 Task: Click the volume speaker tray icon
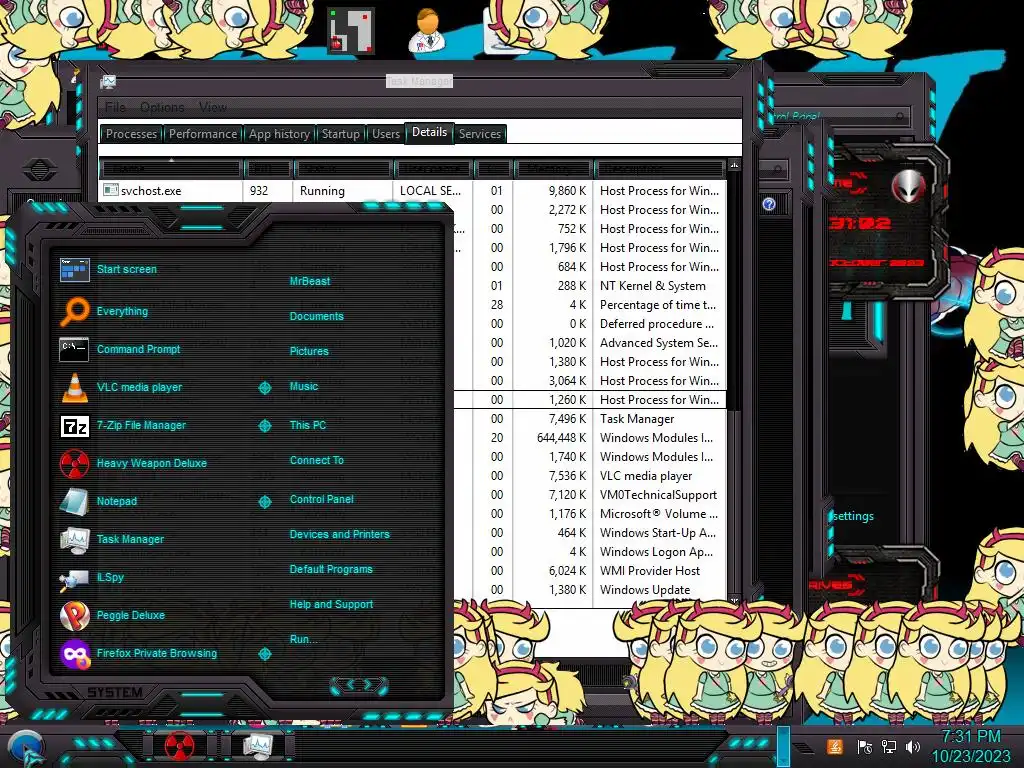[913, 746]
